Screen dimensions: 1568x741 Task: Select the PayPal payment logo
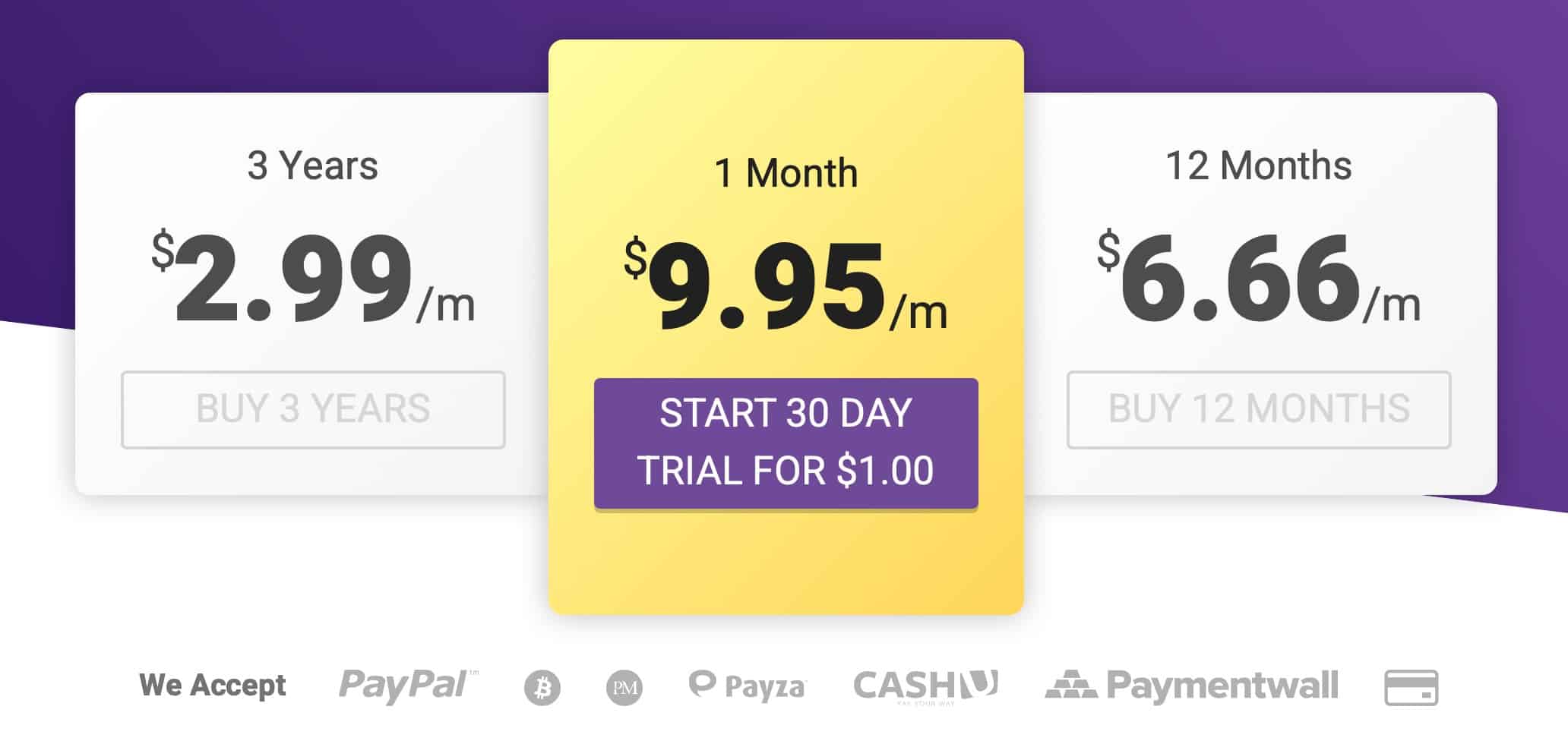pyautogui.click(x=408, y=686)
